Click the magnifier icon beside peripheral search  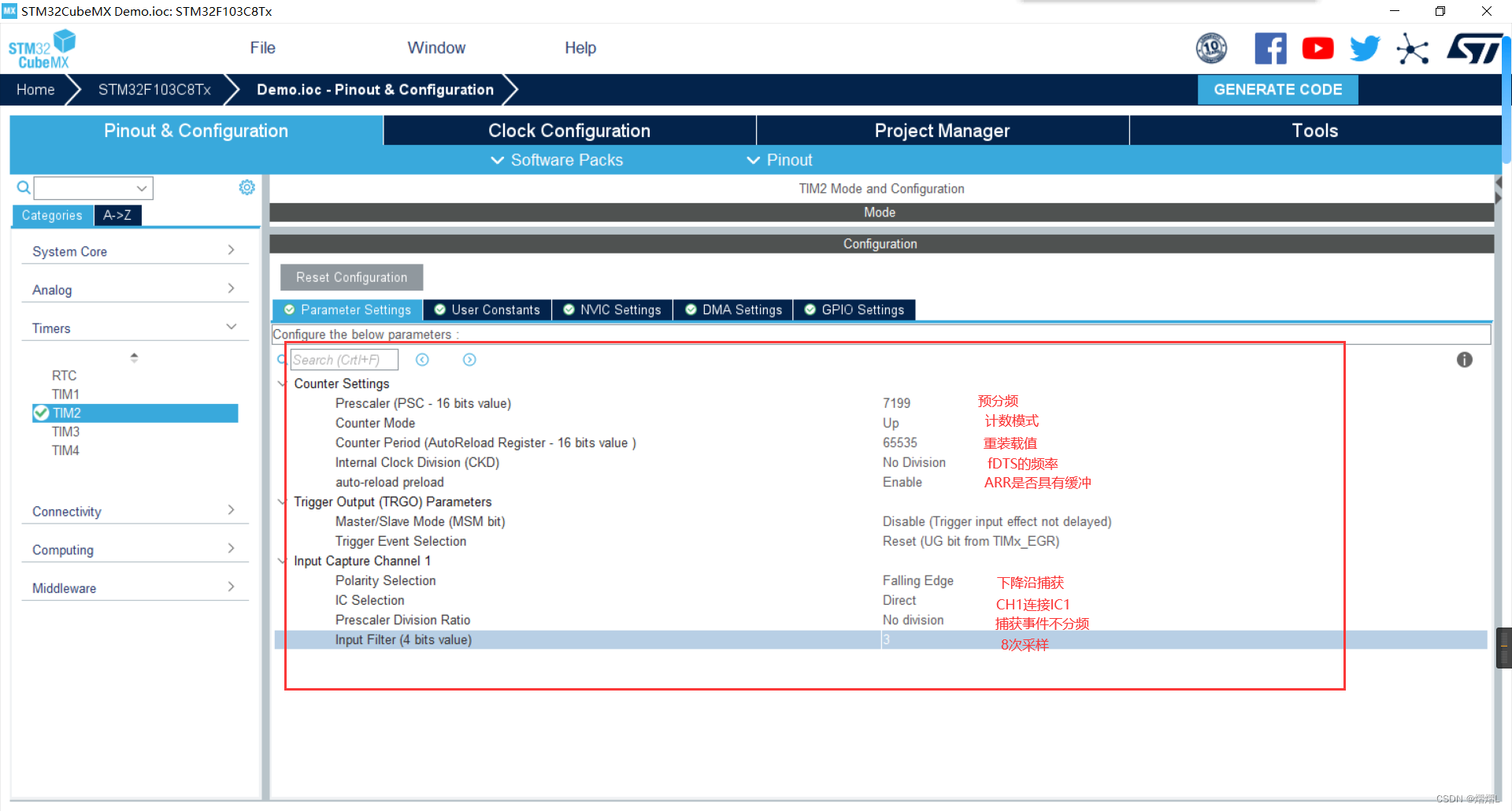tap(24, 187)
